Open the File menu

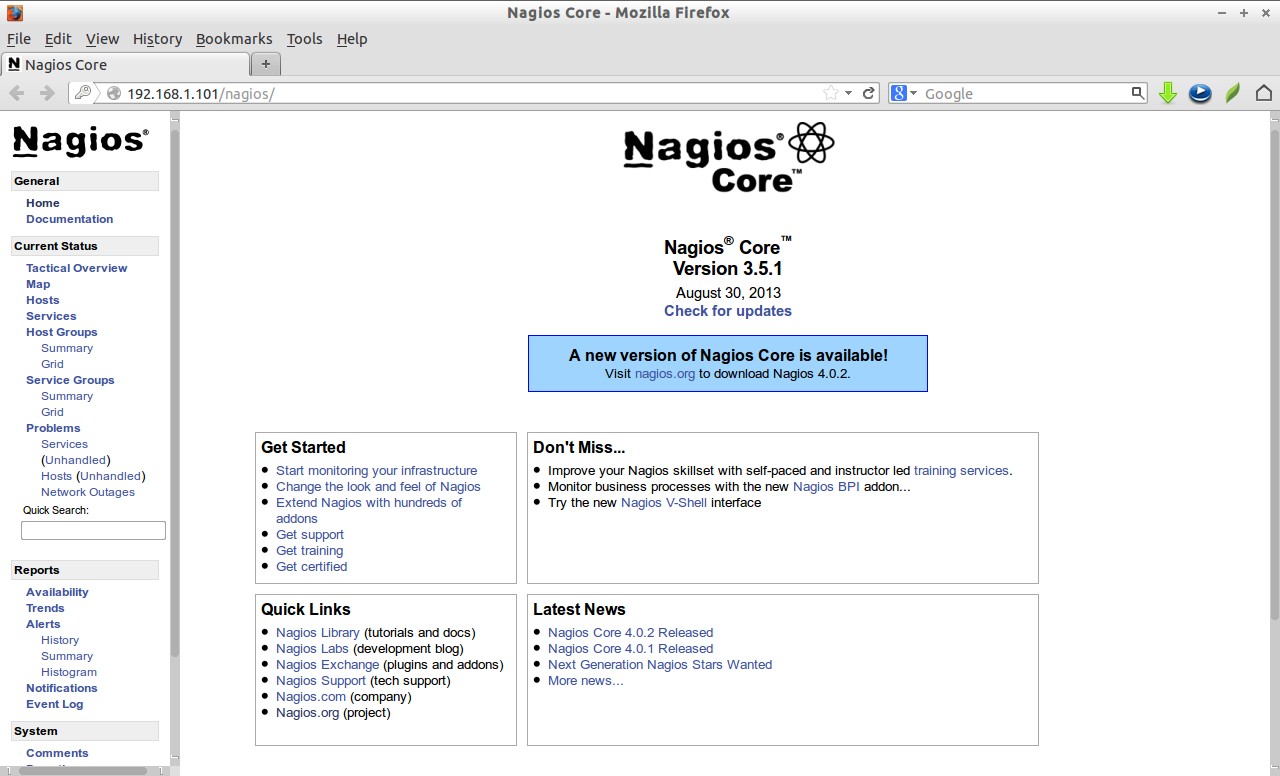pyautogui.click(x=19, y=39)
